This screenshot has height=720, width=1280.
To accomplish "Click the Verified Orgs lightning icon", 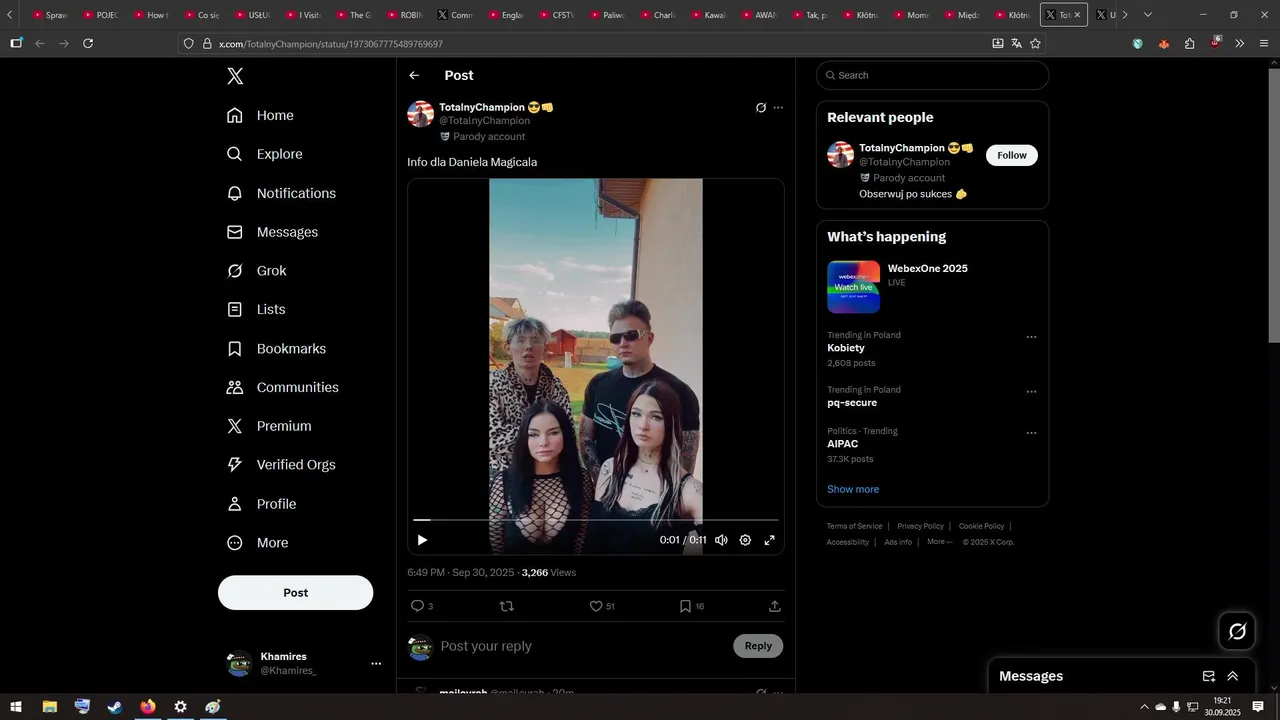I will [235, 465].
